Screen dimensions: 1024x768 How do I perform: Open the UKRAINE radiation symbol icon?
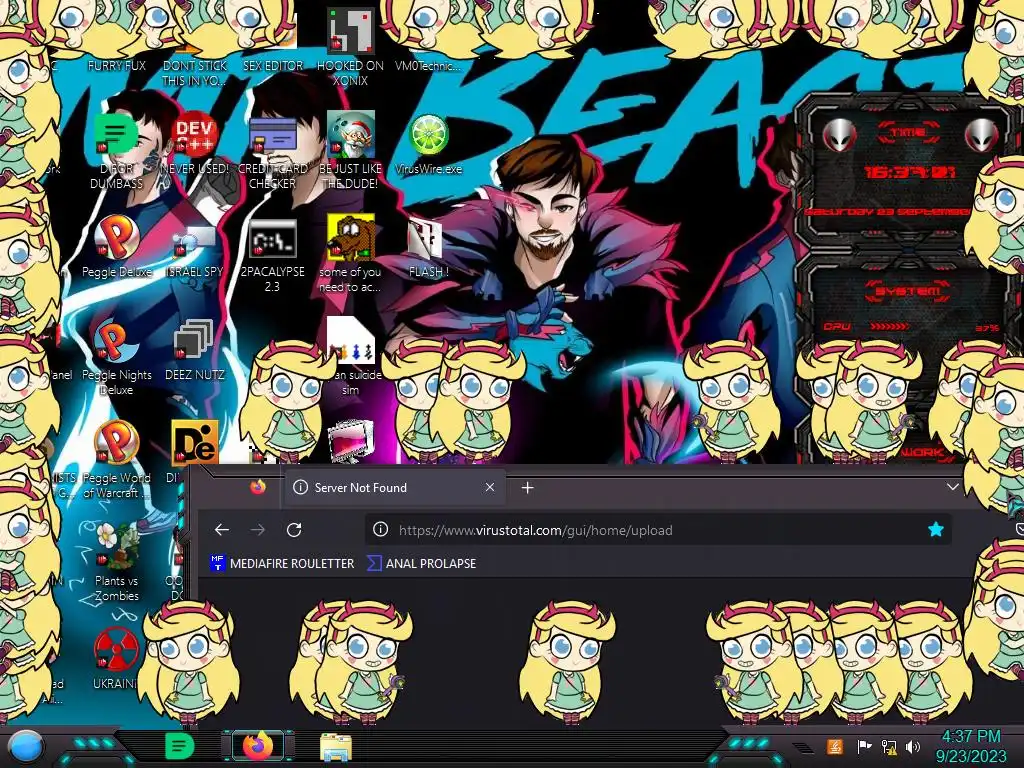tap(116, 650)
